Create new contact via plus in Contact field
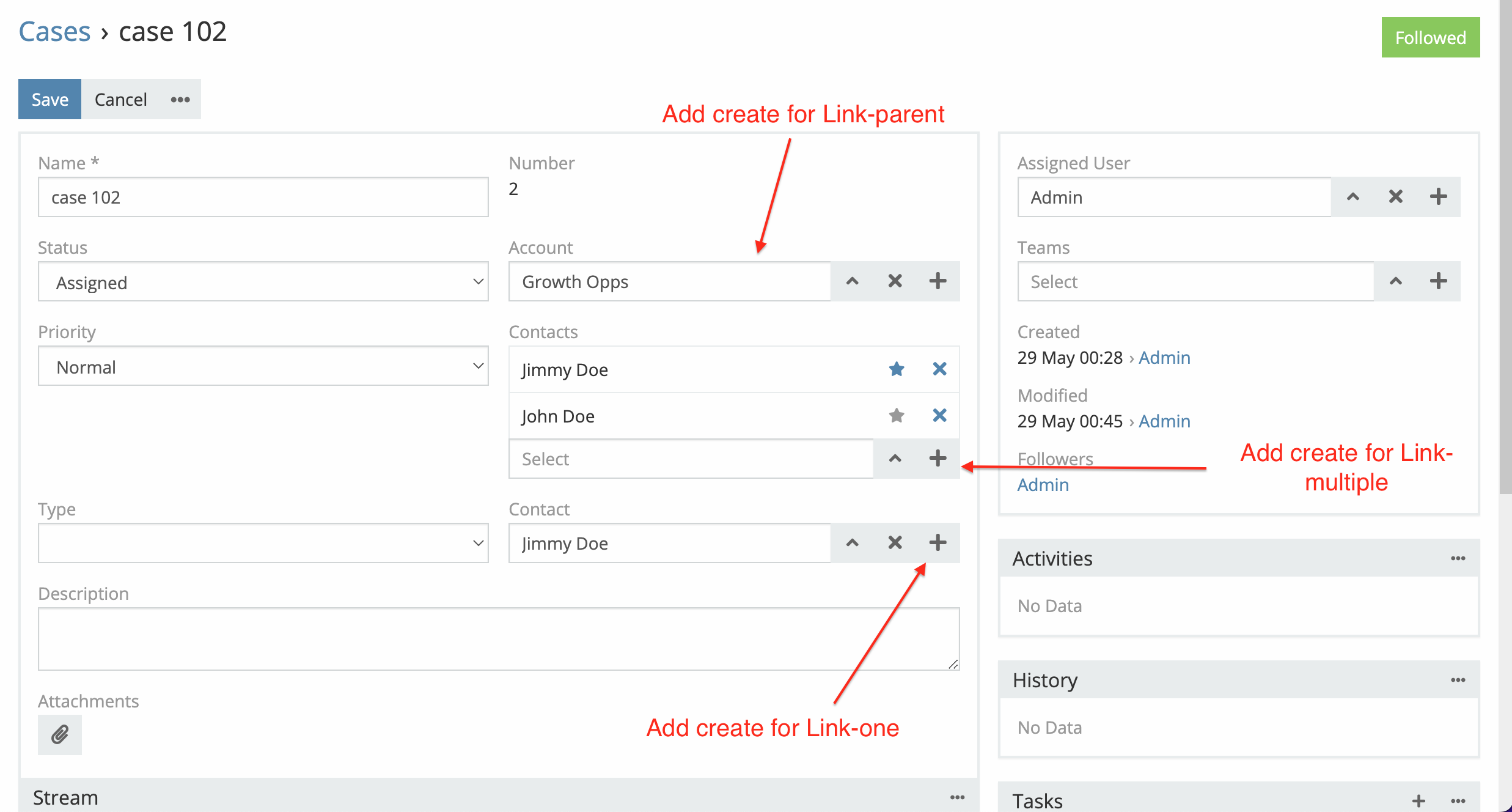Screen dimensions: 1512x812 coord(938,542)
